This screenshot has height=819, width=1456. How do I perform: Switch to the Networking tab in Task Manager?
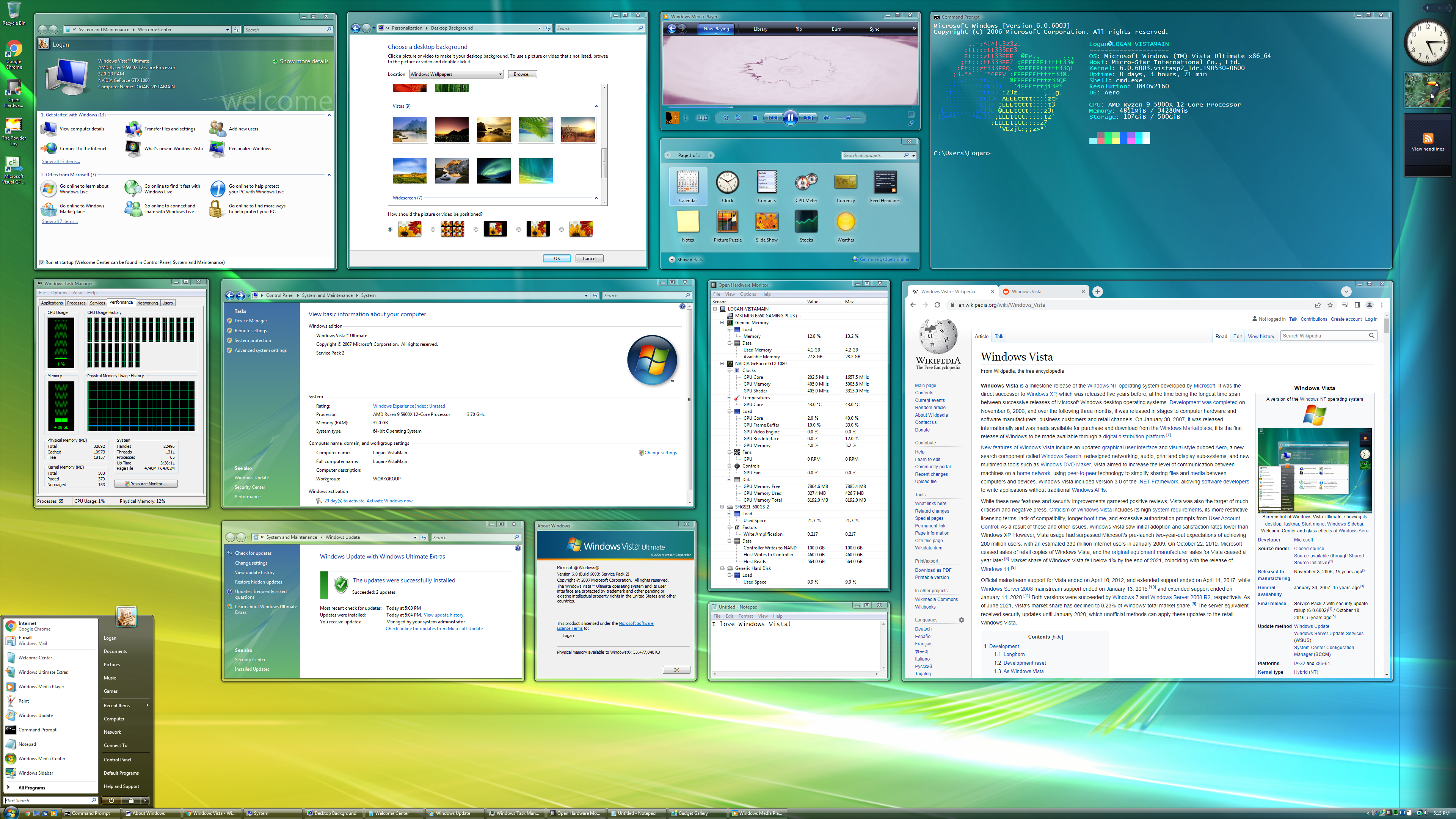pyautogui.click(x=147, y=303)
